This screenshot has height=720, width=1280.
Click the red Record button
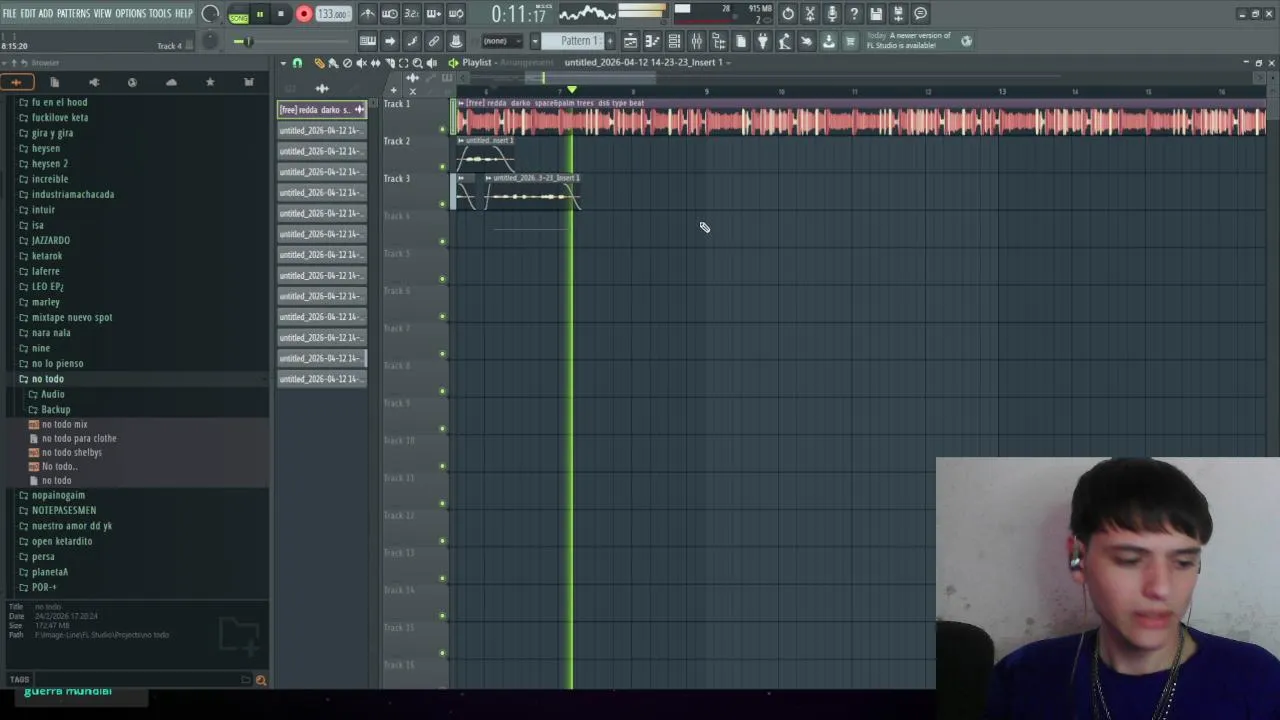click(304, 14)
